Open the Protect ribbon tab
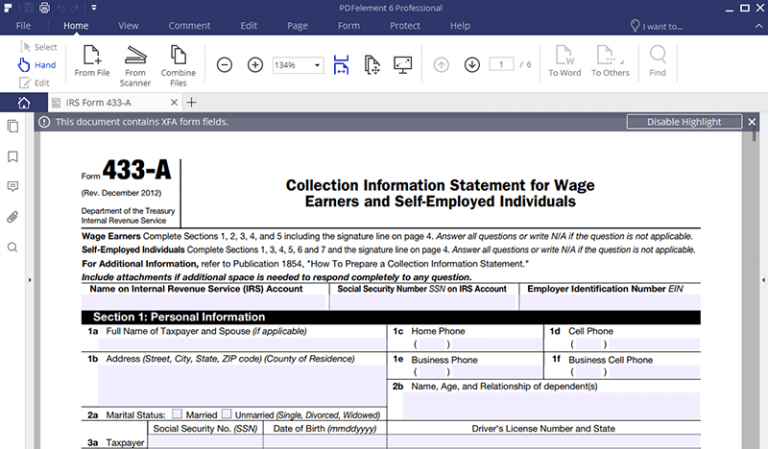The height and width of the screenshot is (449, 768). [405, 25]
